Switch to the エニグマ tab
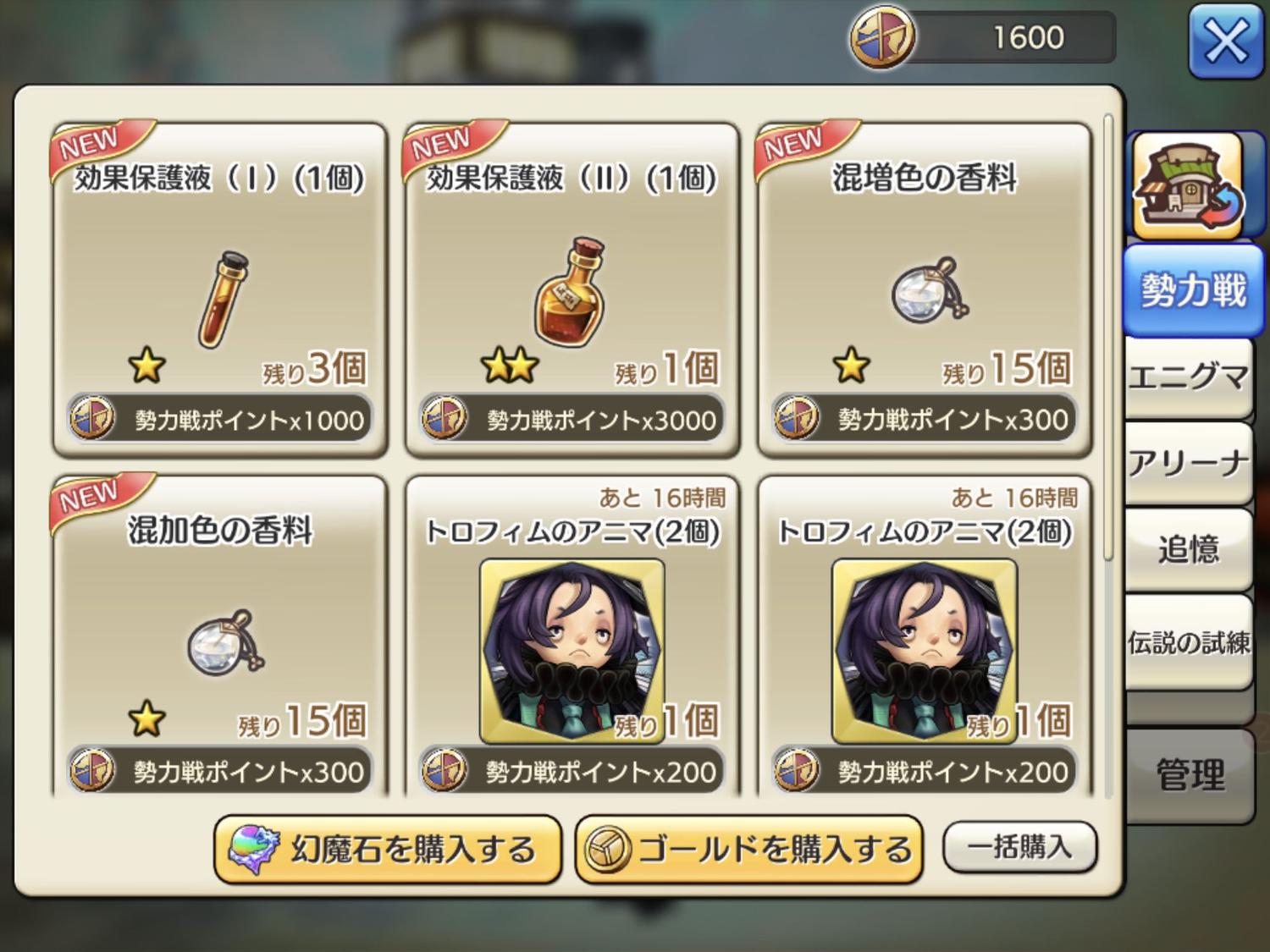 pyautogui.click(x=1188, y=378)
